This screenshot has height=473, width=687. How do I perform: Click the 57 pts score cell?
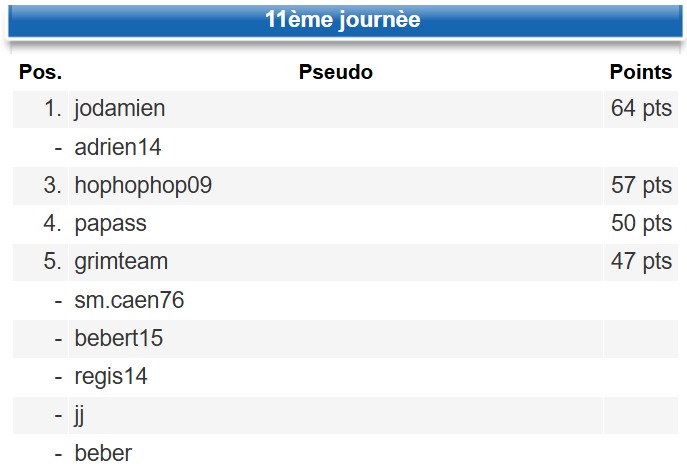pyautogui.click(x=641, y=185)
